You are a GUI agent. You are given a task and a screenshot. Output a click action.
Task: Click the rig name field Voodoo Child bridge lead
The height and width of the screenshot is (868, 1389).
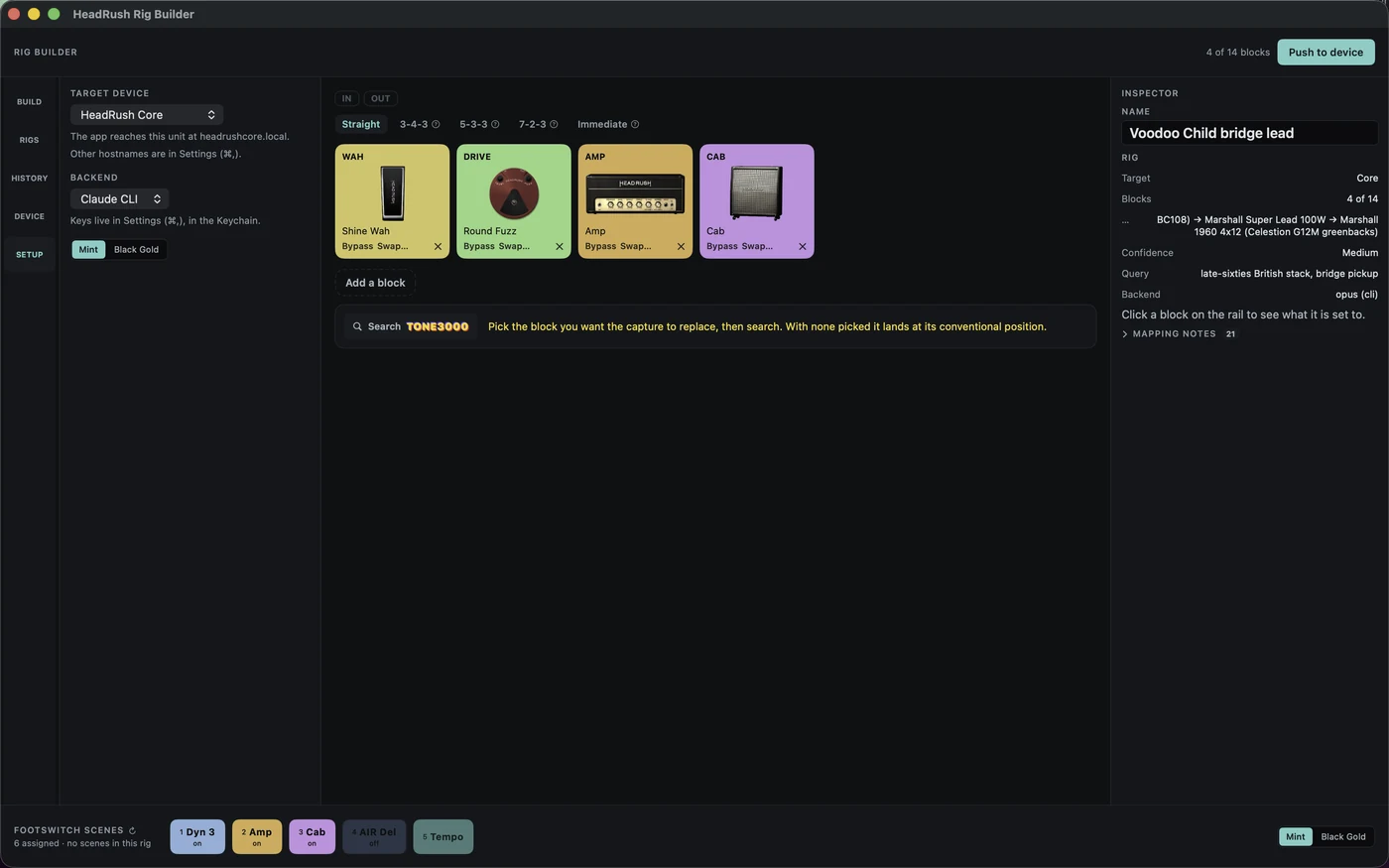(1249, 133)
